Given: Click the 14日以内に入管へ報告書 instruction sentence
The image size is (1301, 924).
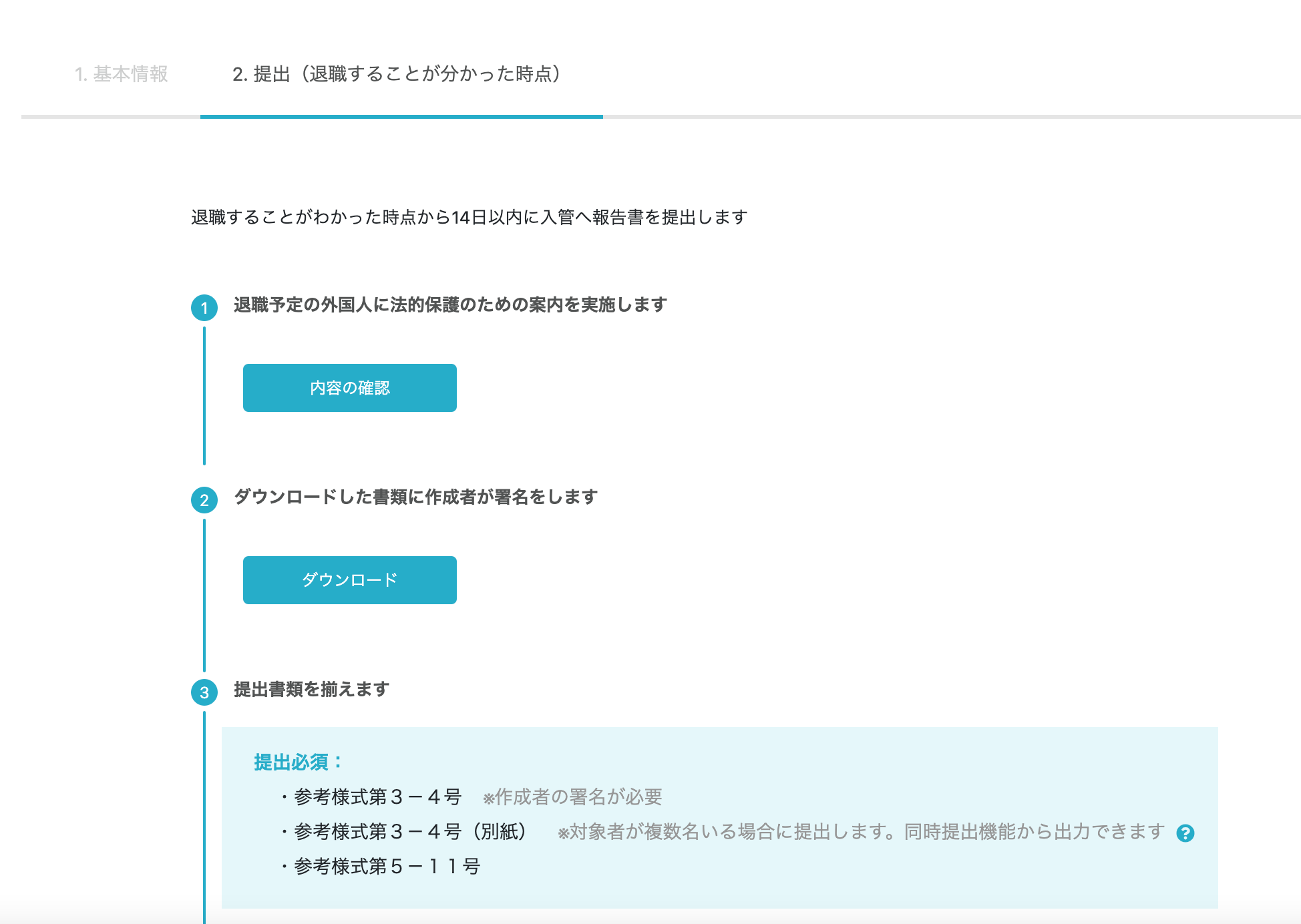Looking at the screenshot, I should (469, 218).
